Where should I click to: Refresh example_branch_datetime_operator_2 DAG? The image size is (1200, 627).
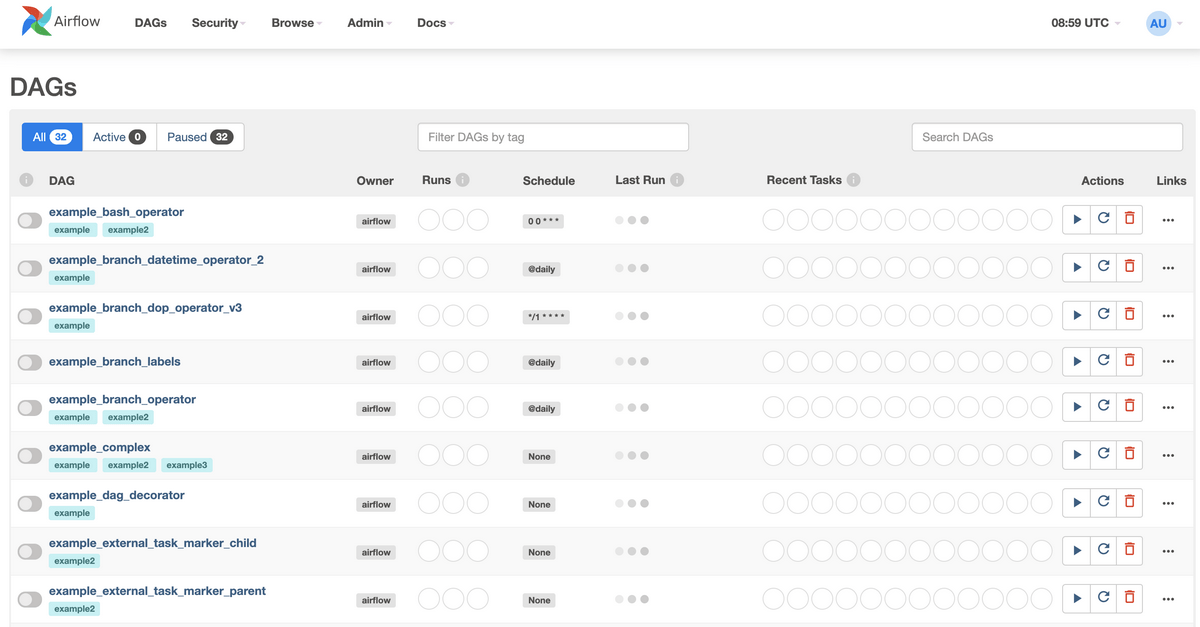click(x=1103, y=267)
